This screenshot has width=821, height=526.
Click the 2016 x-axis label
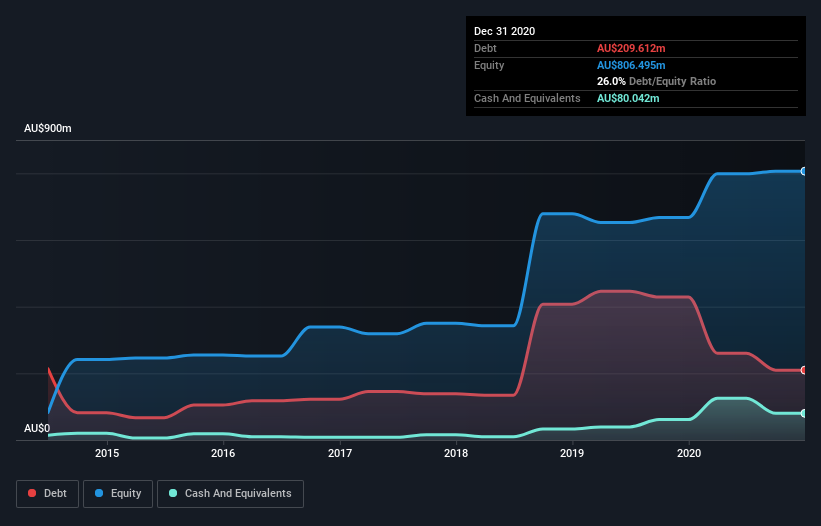[x=223, y=453]
